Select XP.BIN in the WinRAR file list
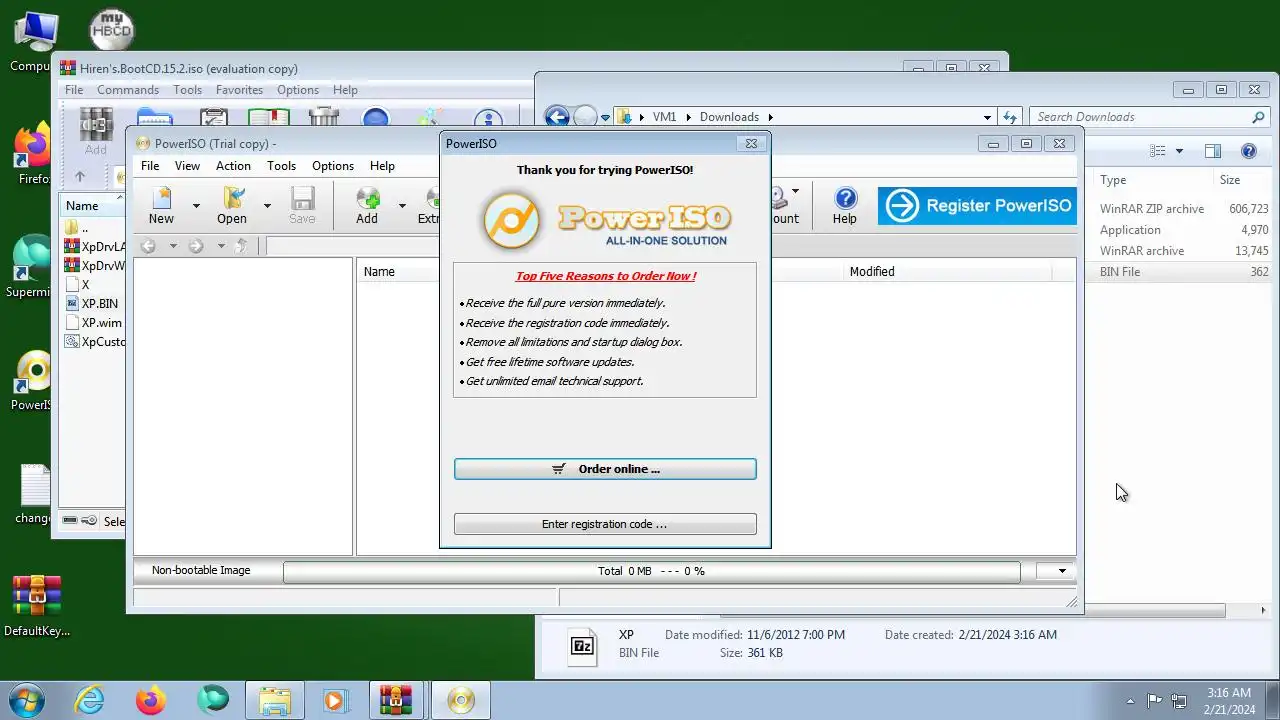This screenshot has height=720, width=1280. [x=100, y=304]
